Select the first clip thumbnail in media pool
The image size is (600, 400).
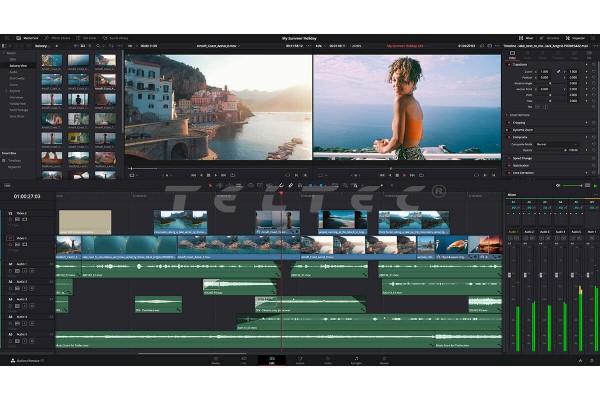tap(51, 60)
